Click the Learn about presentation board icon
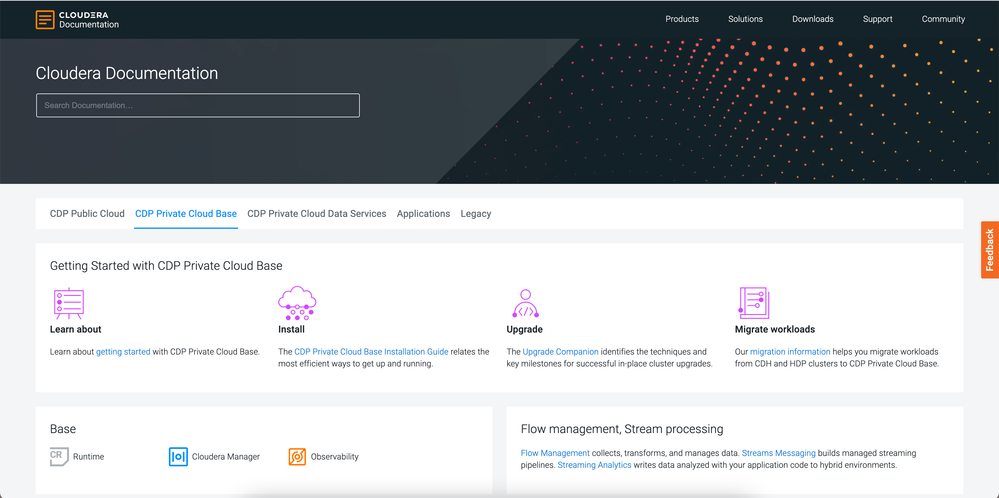The width and height of the screenshot is (999, 498). click(x=69, y=303)
